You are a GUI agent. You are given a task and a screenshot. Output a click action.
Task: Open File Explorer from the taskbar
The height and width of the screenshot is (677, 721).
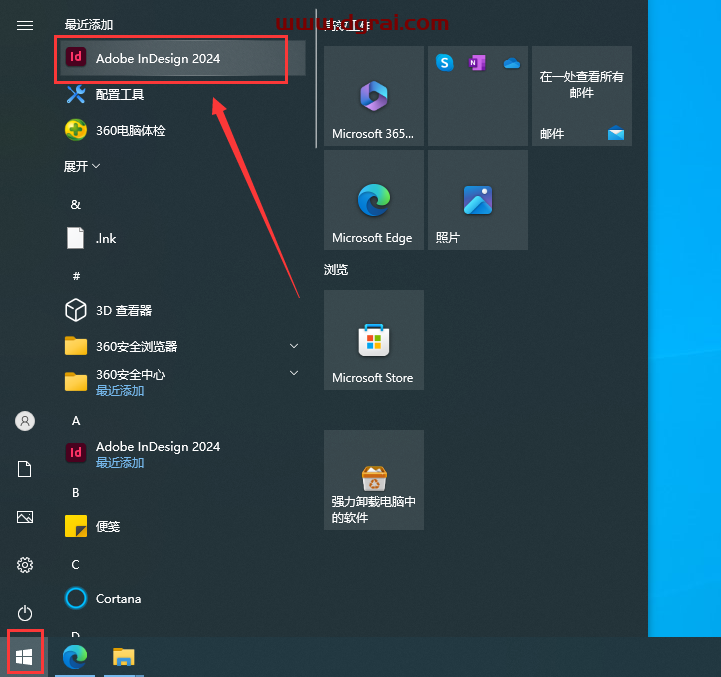124,657
